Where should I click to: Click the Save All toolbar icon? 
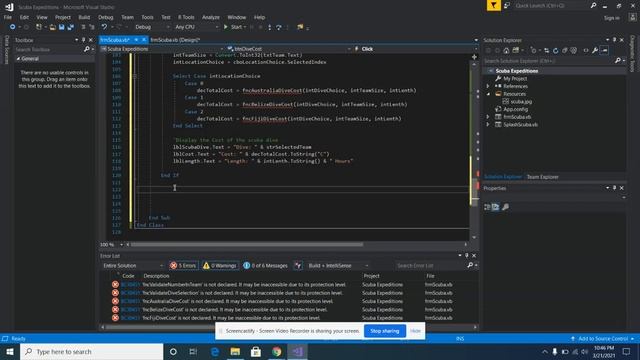point(70,27)
